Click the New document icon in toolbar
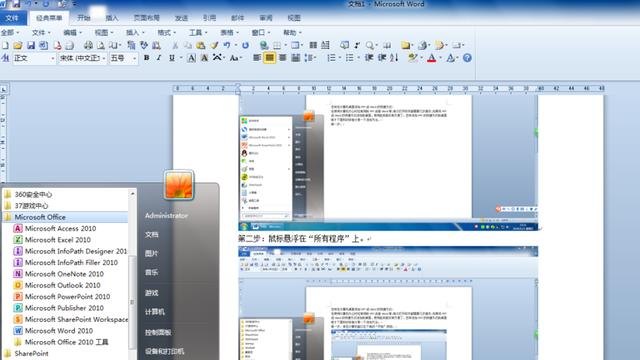640x360 pixels. point(5,45)
